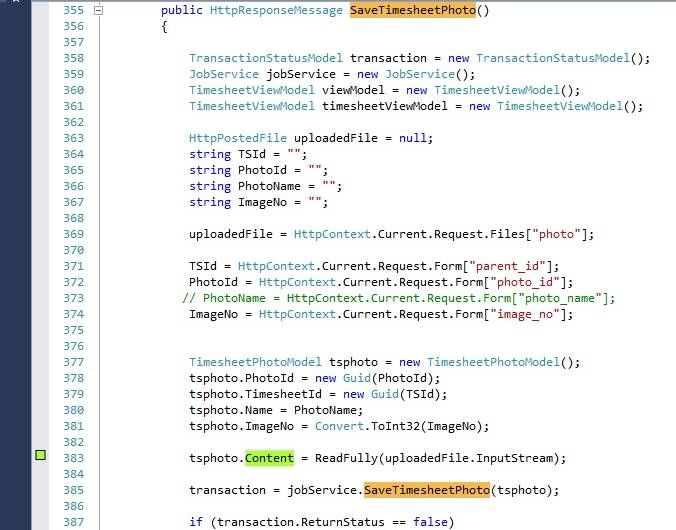Collapse the SaveTimesheetPhoto method outline box
The height and width of the screenshot is (530, 676).
(x=97, y=11)
